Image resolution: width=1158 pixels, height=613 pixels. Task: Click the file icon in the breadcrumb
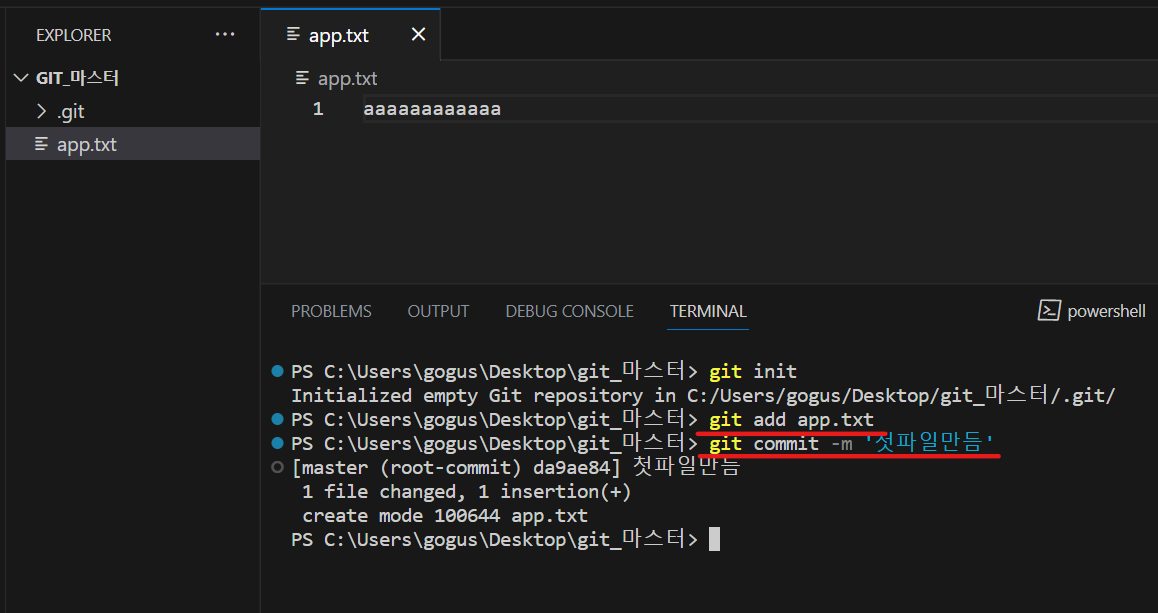(x=302, y=78)
